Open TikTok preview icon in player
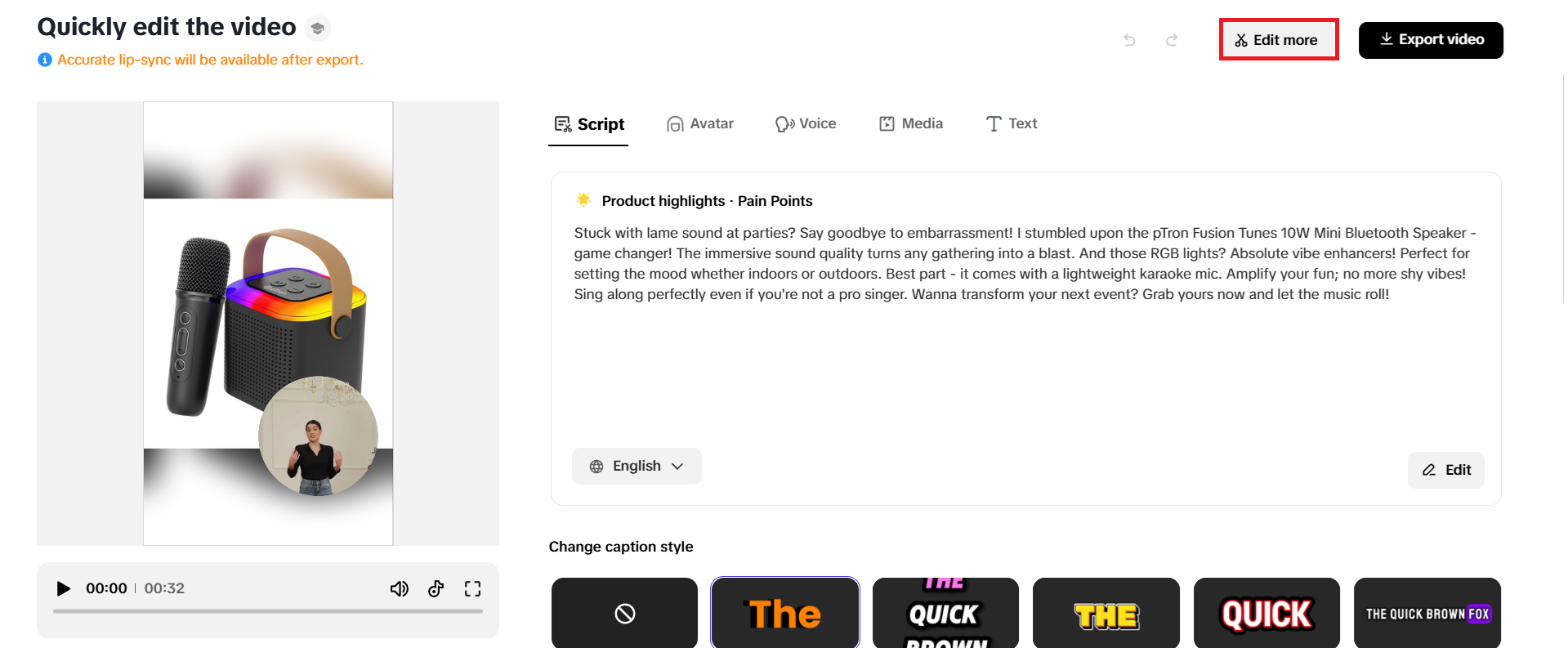 [x=436, y=589]
